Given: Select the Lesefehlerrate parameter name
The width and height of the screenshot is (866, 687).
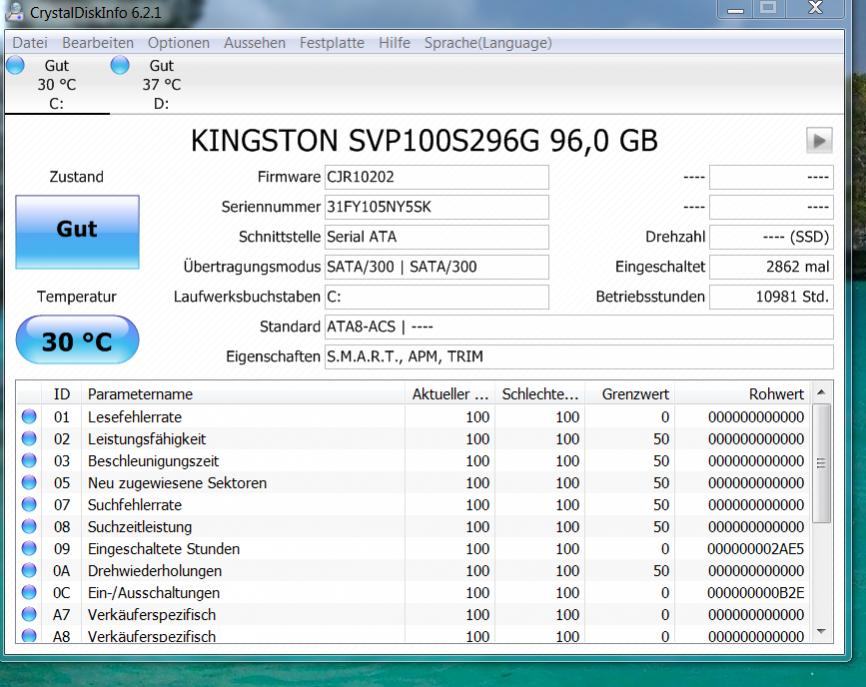Looking at the screenshot, I should tap(135, 417).
